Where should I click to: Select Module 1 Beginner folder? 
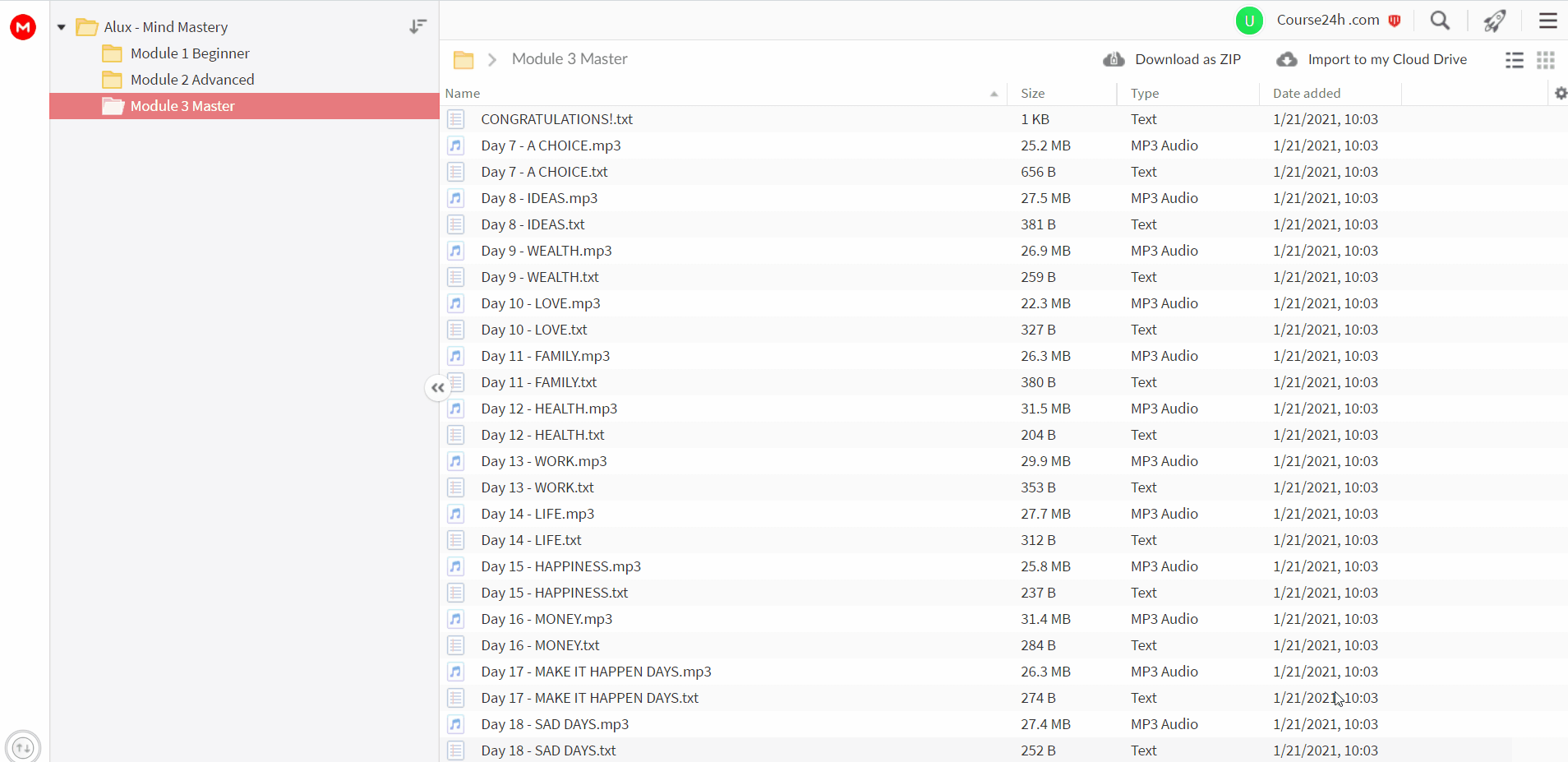click(x=190, y=53)
